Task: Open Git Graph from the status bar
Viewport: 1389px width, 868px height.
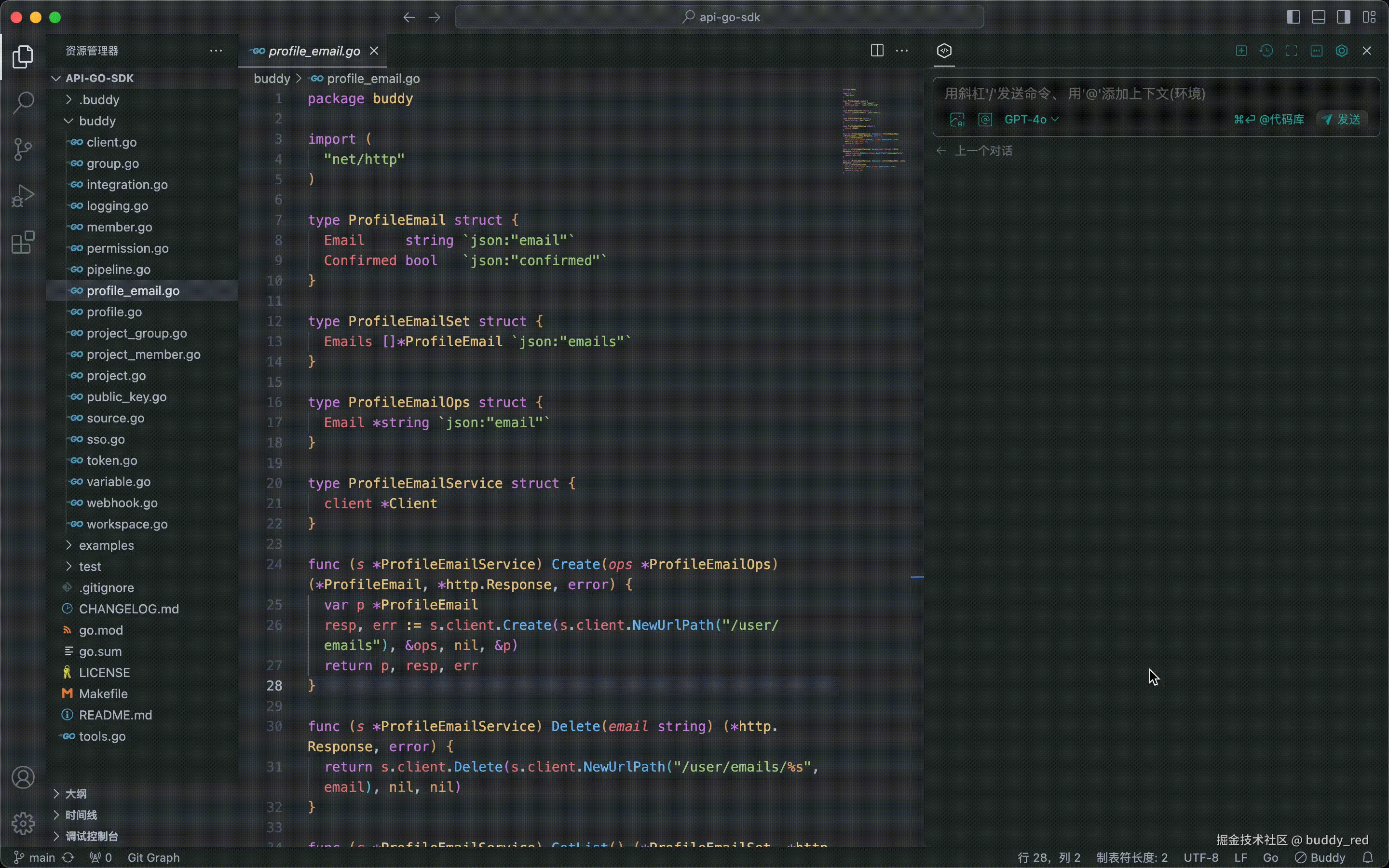Action: pos(153,857)
